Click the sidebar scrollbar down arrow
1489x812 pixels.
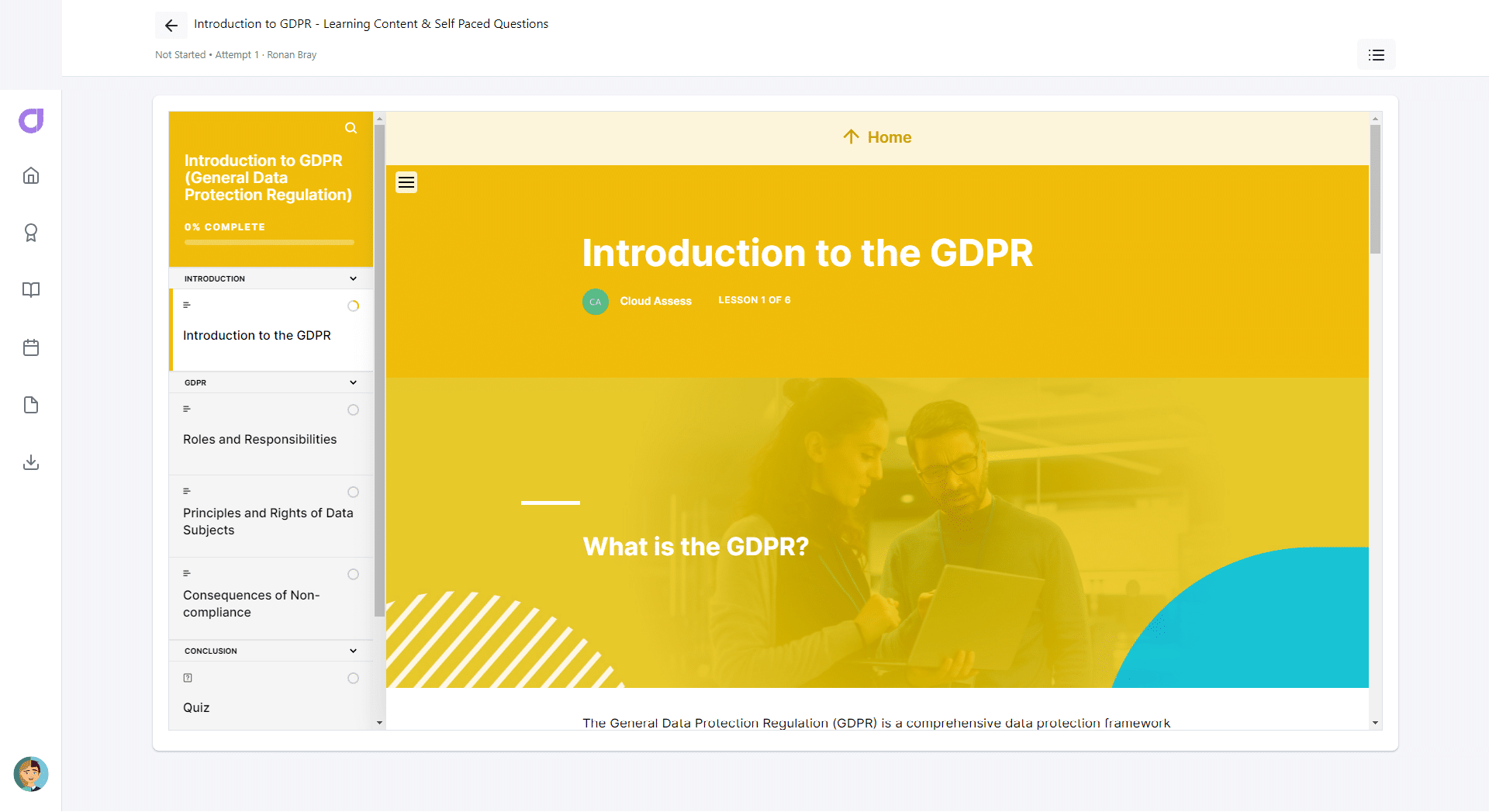379,723
